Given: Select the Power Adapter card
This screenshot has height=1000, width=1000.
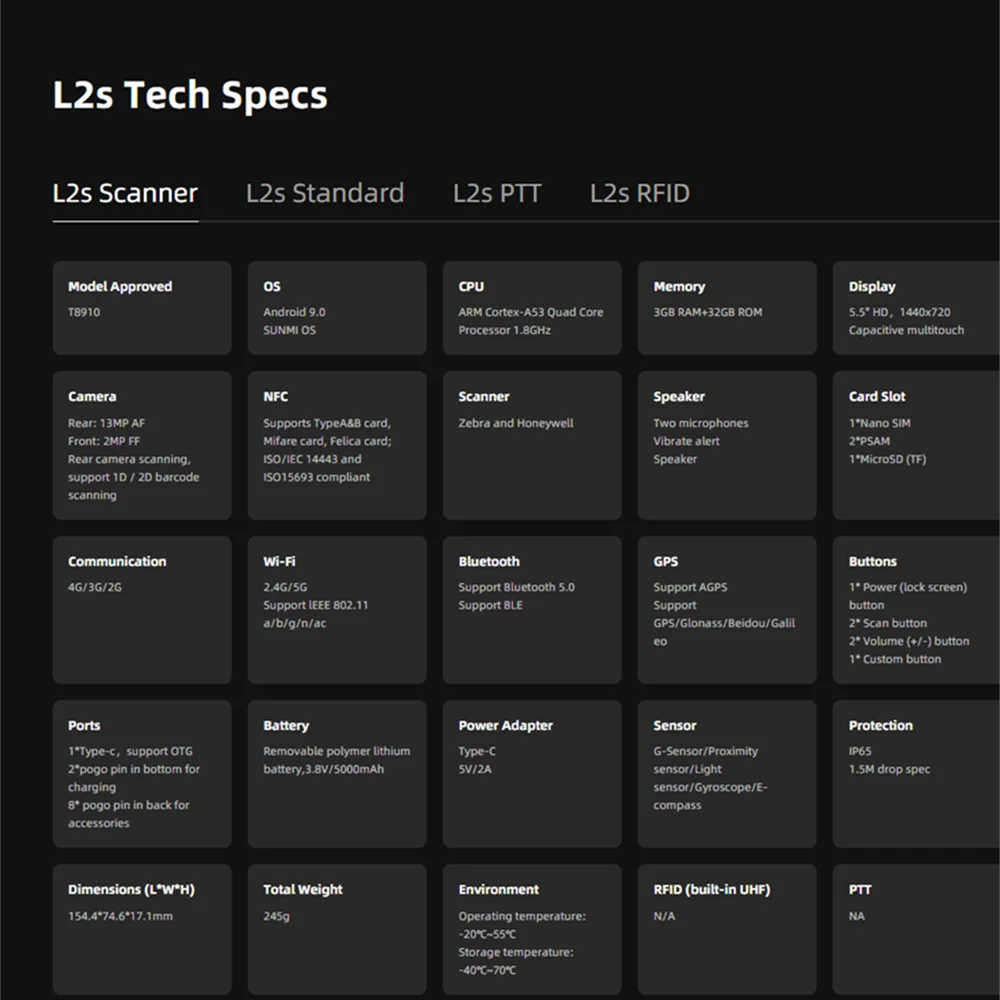Looking at the screenshot, I should coord(532,774).
